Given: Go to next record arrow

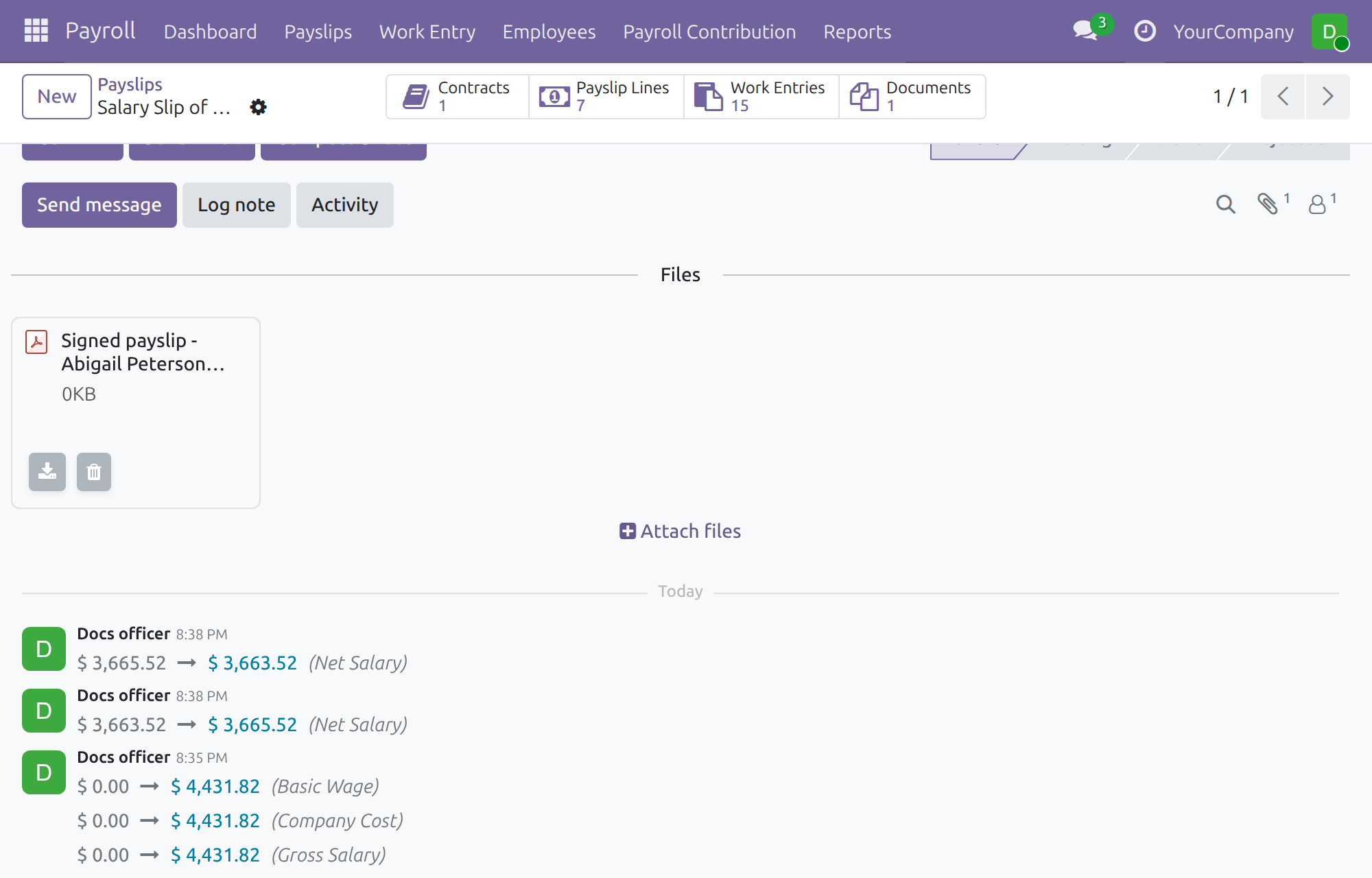Looking at the screenshot, I should (x=1328, y=96).
